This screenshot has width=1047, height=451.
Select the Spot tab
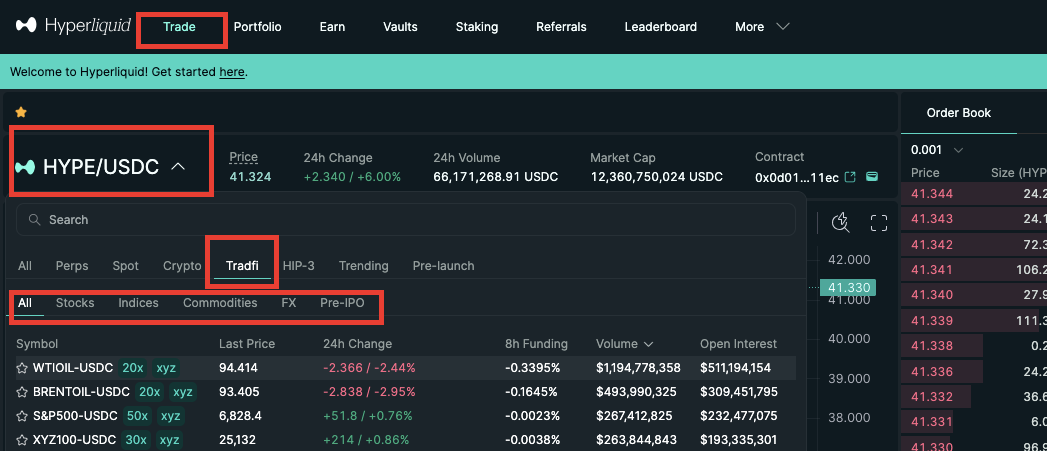[126, 266]
